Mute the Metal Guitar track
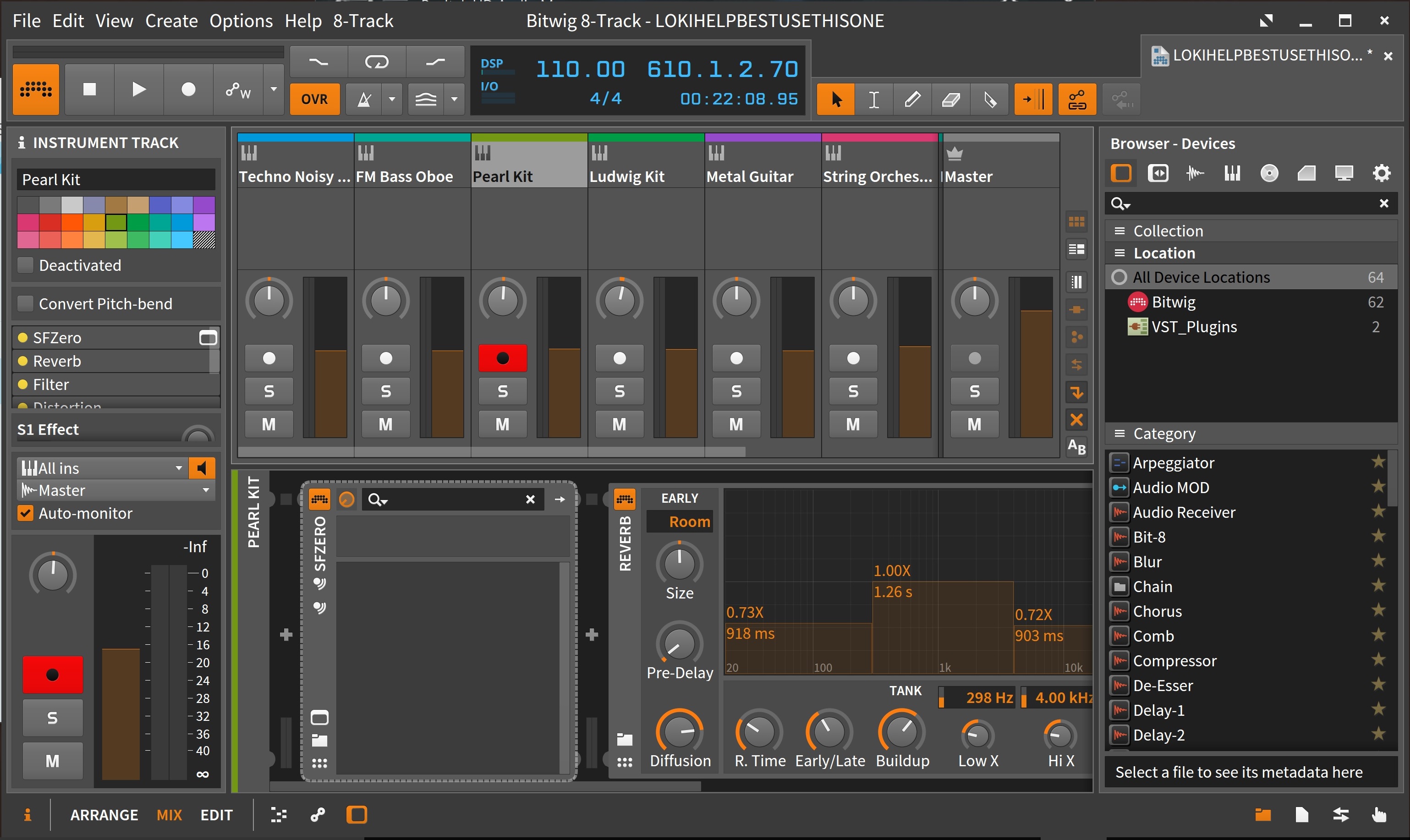The width and height of the screenshot is (1410, 840). point(736,424)
